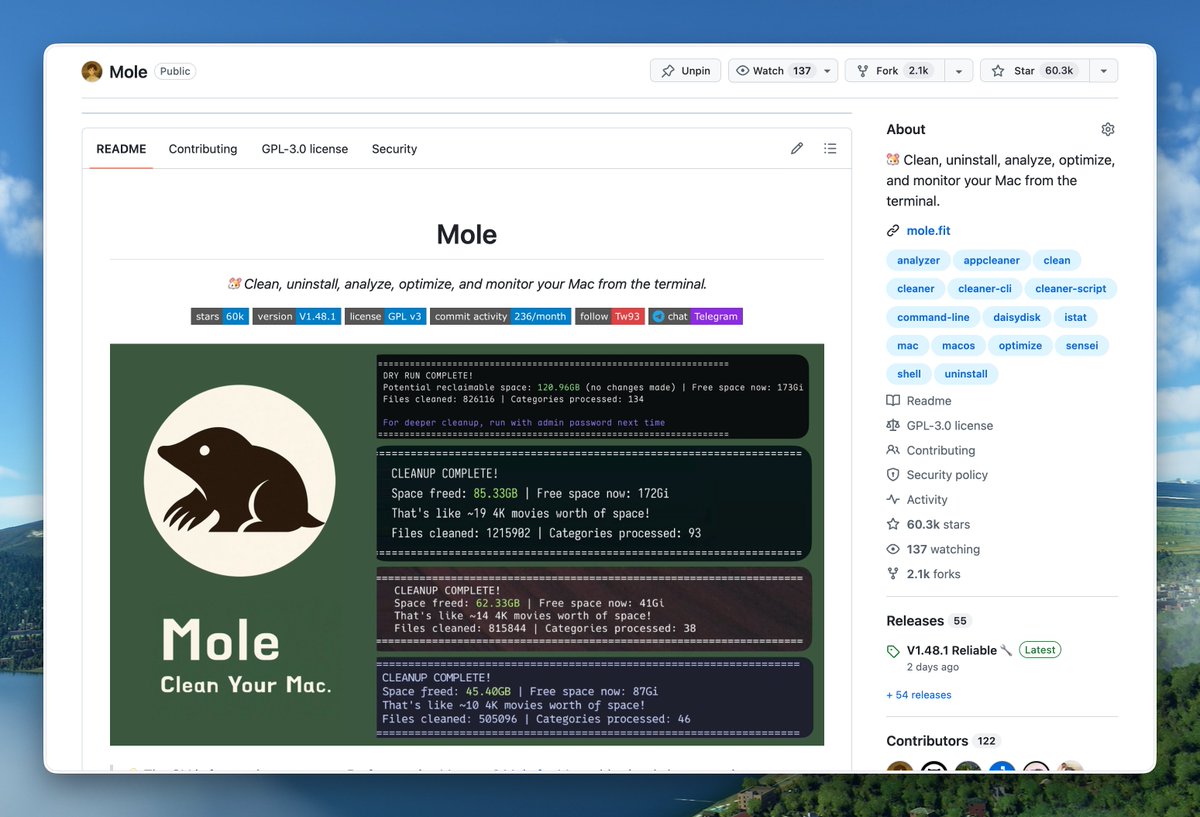Viewport: 1200px width, 817px height.
Task: Click the clean topic tag
Action: (x=1057, y=260)
